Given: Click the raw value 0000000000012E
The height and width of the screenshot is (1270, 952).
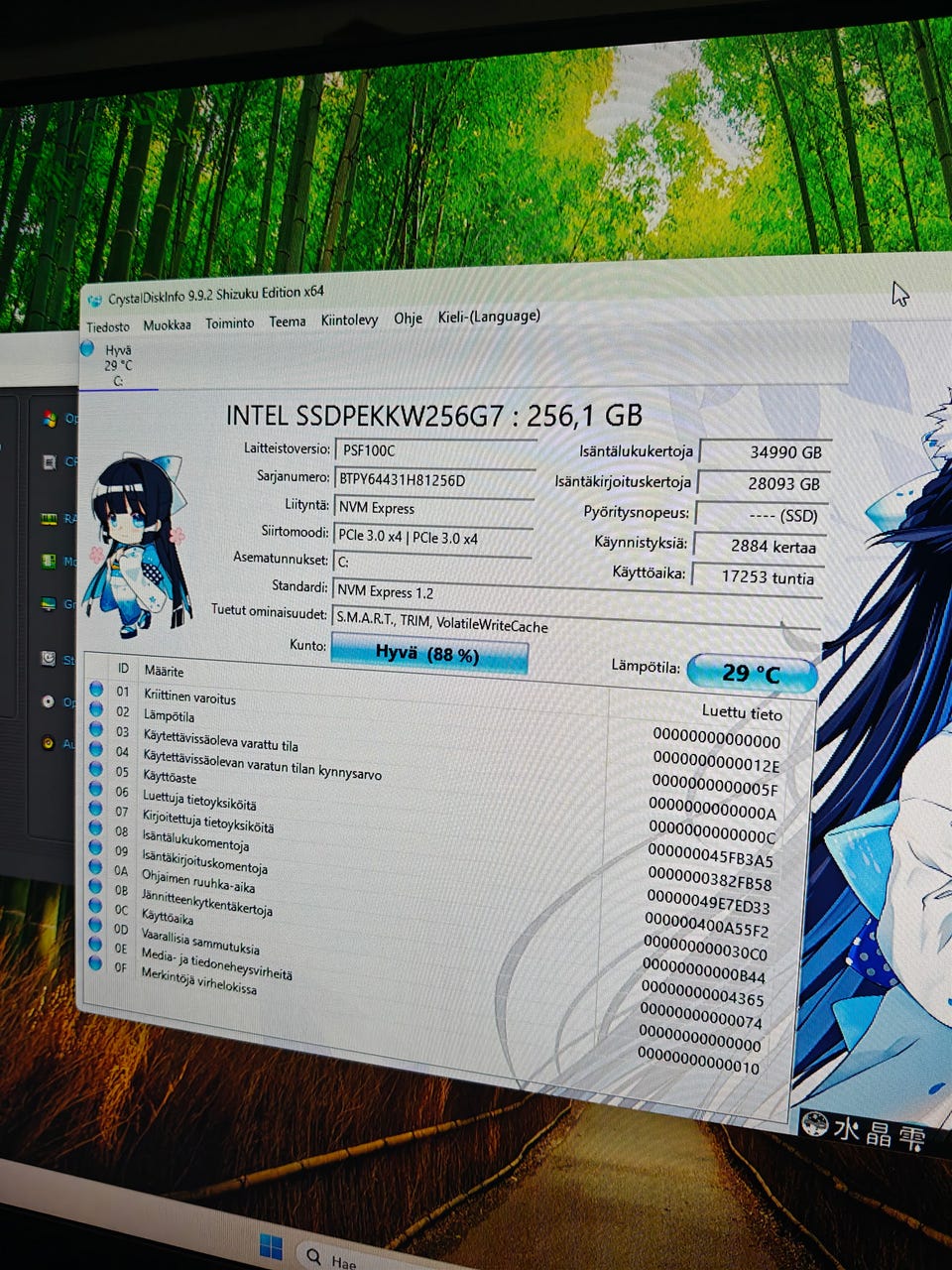Looking at the screenshot, I should pos(716,762).
